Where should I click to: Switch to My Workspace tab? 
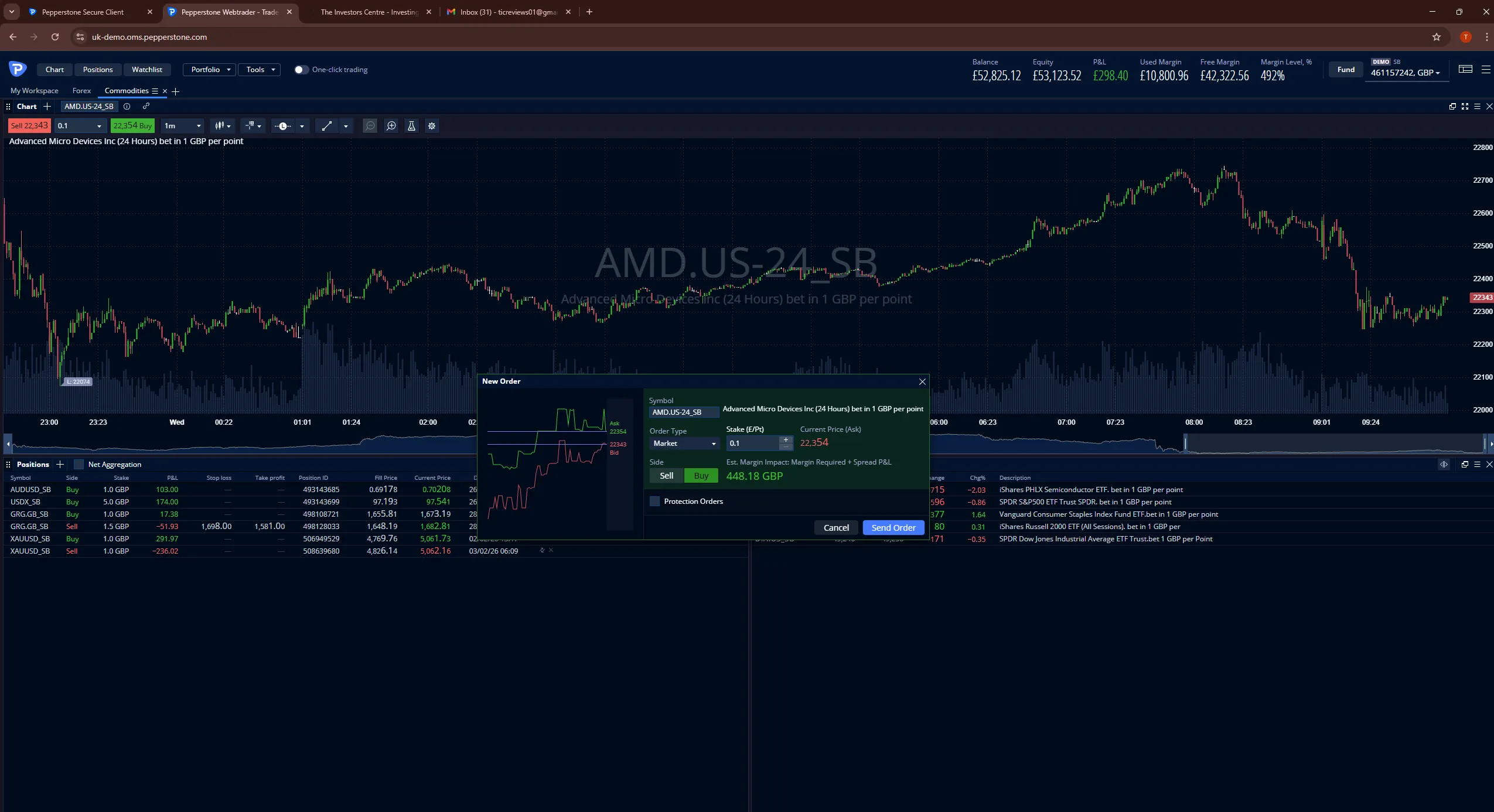pos(35,91)
